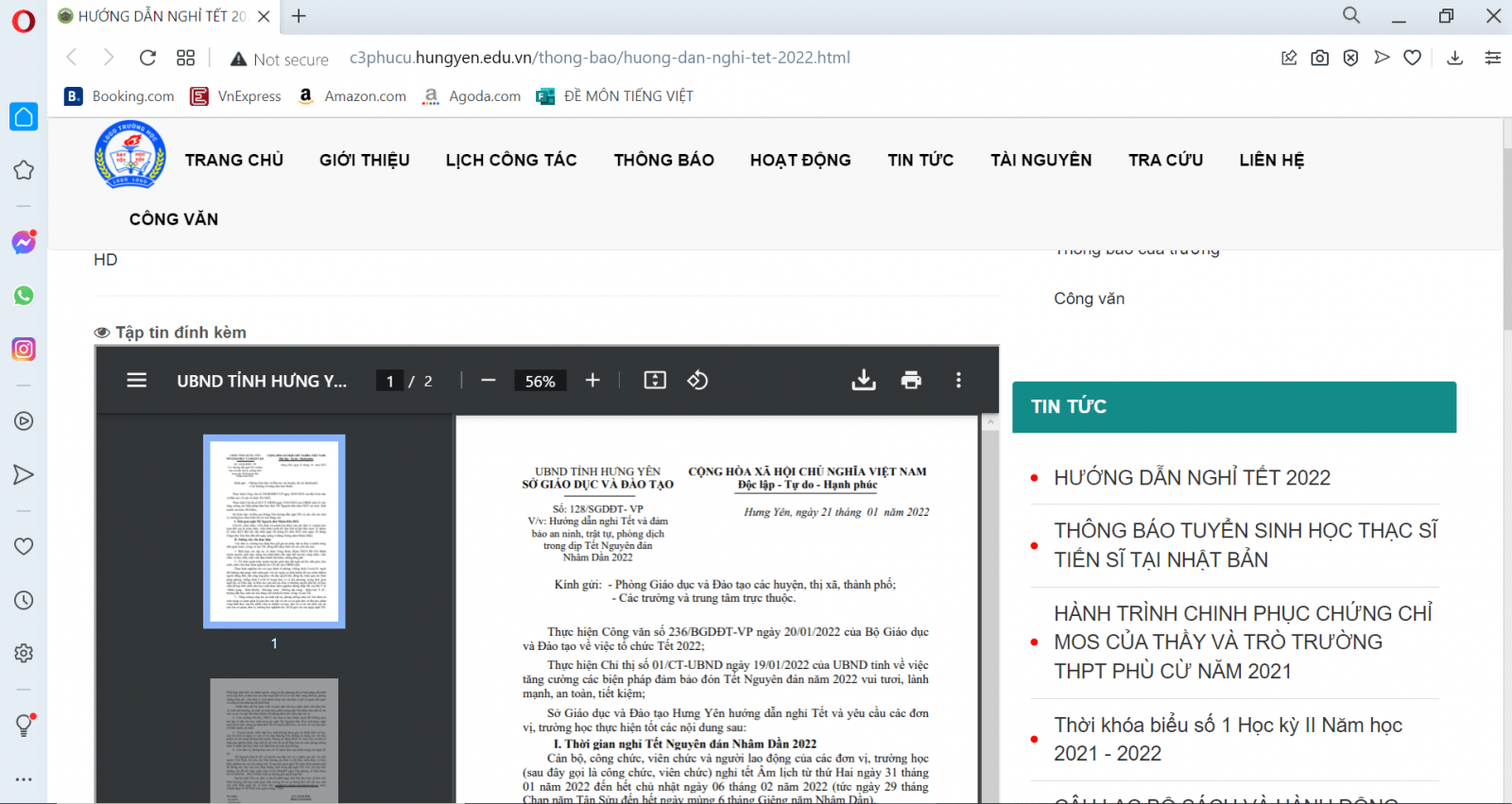The height and width of the screenshot is (804, 1512).
Task: Download the PDF document
Action: [x=864, y=380]
